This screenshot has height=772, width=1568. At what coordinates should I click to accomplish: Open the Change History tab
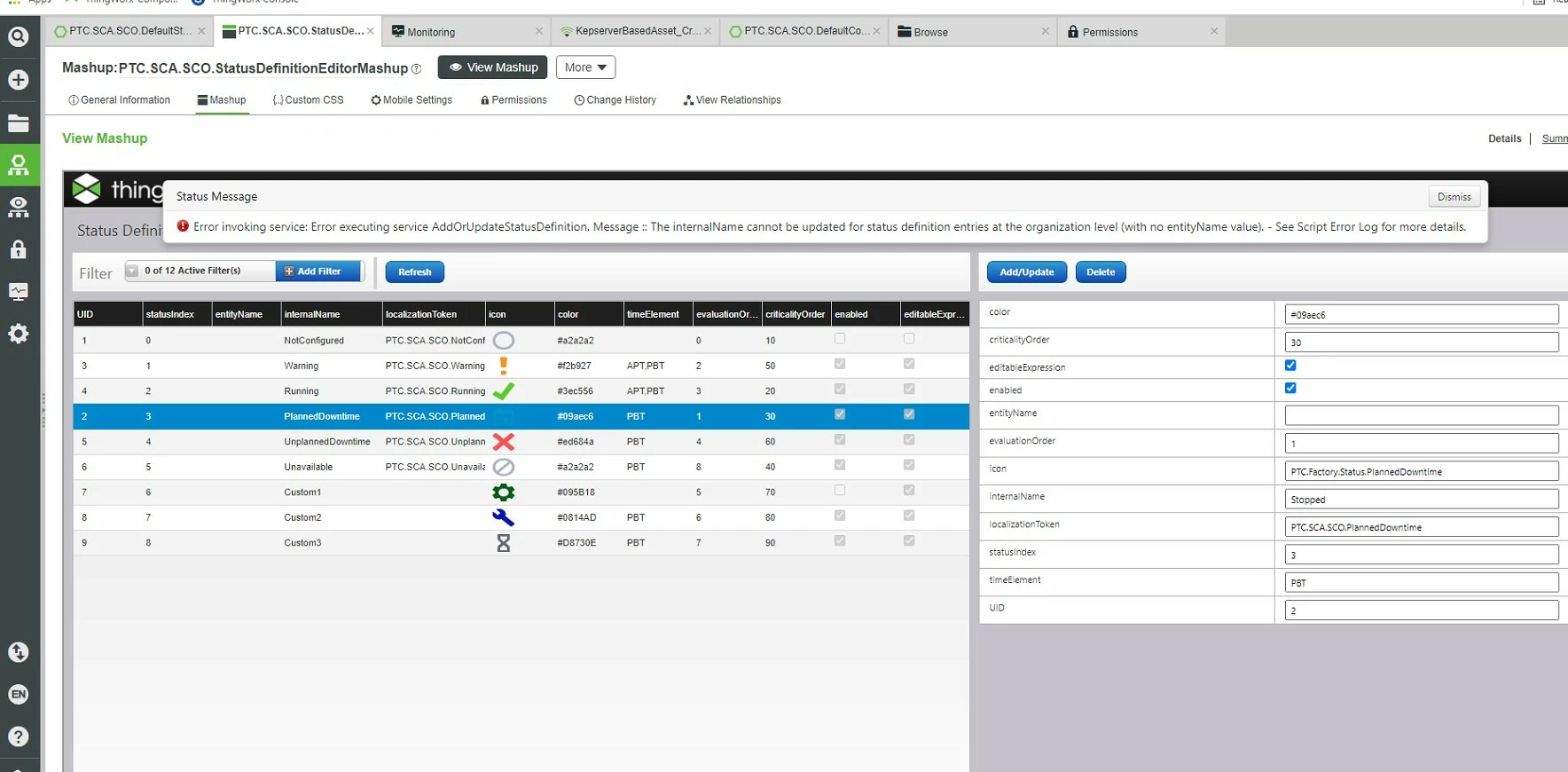click(615, 100)
